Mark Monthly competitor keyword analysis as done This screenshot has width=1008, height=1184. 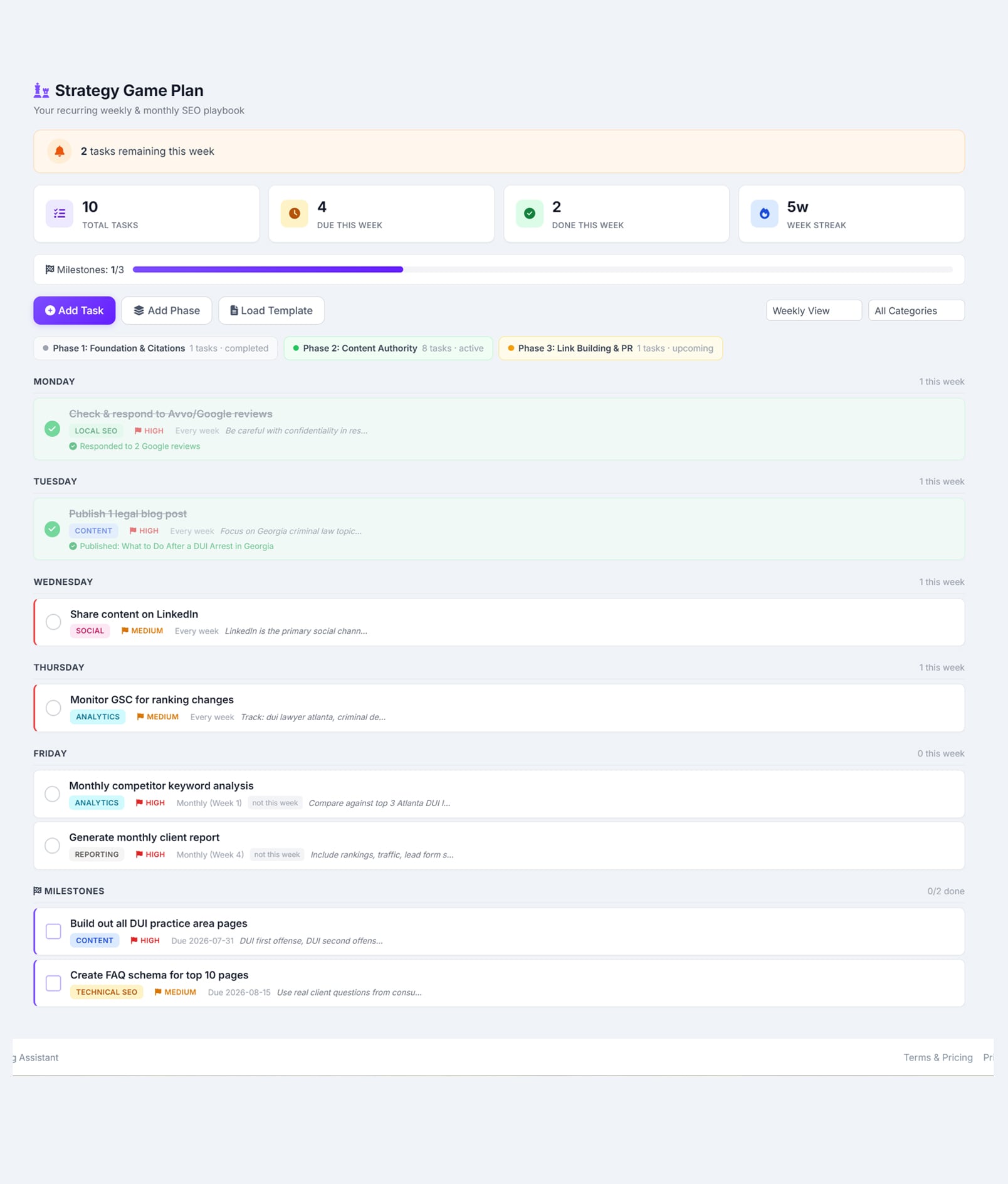[53, 794]
